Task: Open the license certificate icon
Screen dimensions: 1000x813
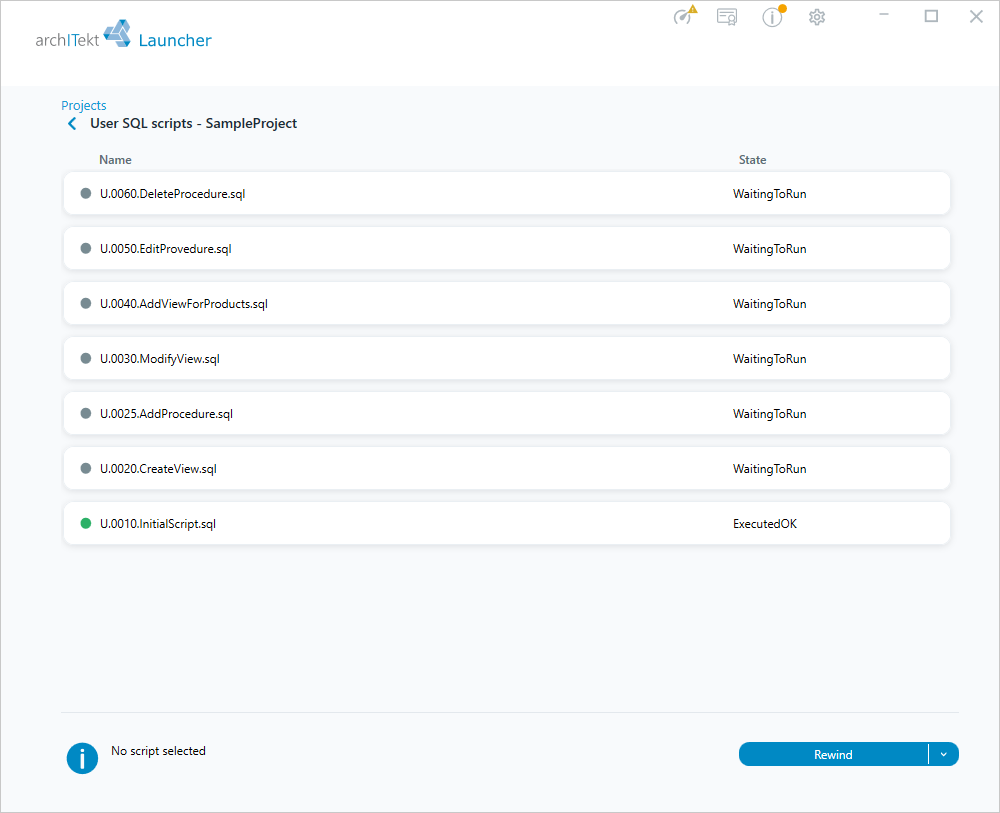Action: (x=727, y=17)
